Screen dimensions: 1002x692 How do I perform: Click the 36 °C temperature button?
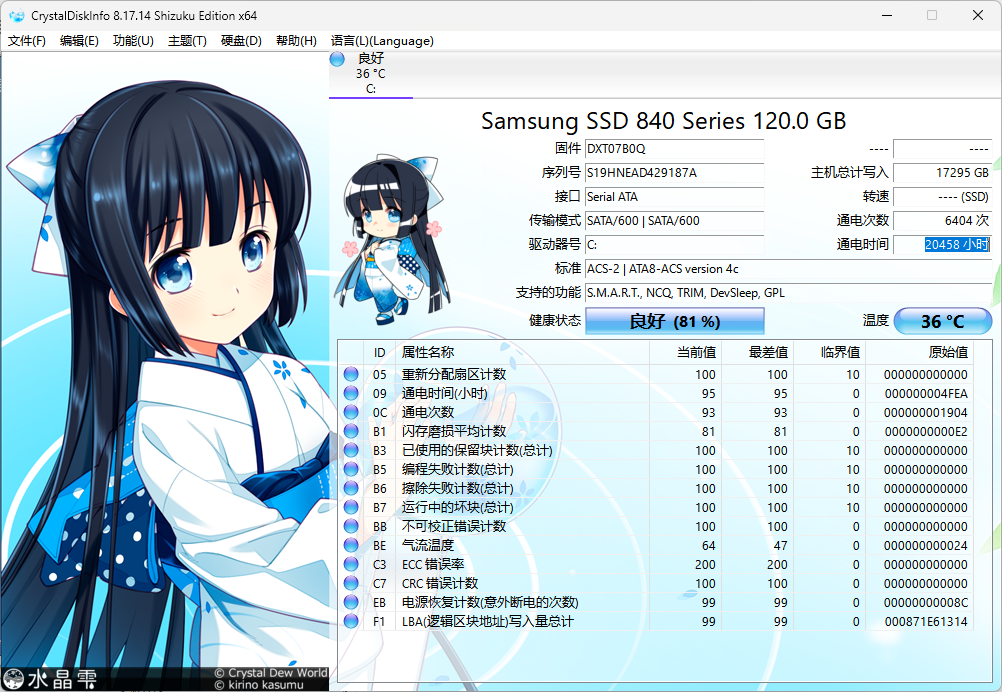click(x=942, y=321)
